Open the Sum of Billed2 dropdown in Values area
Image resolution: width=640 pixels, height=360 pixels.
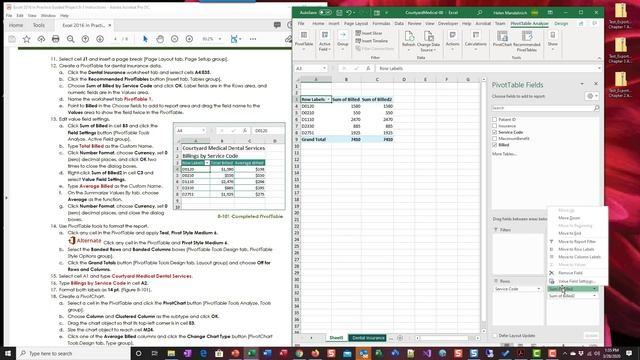[594, 296]
